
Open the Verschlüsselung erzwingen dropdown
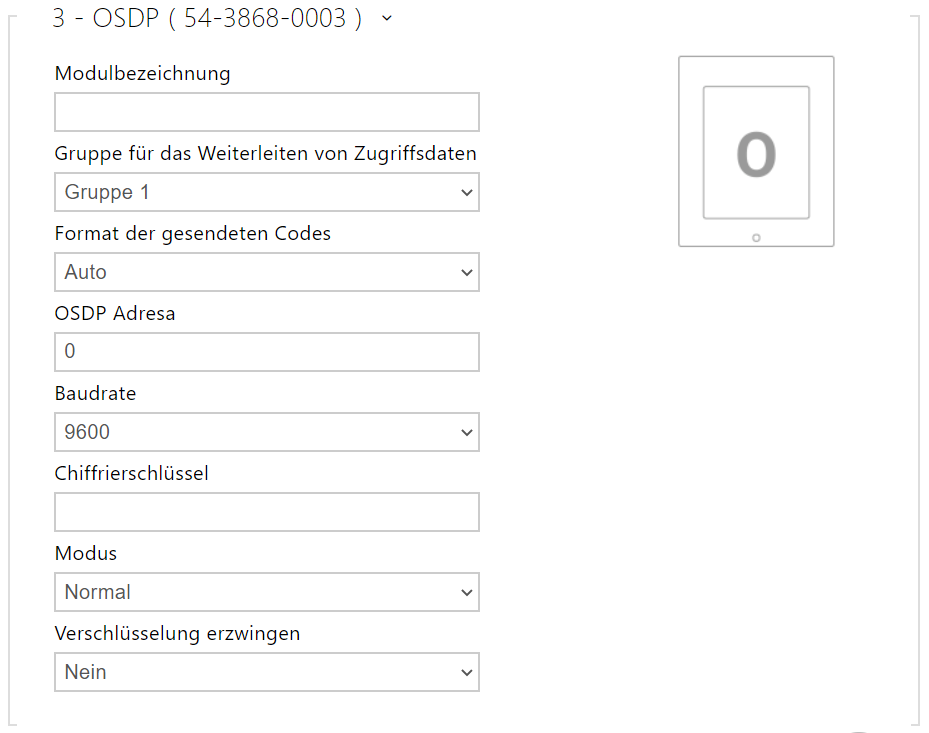[x=267, y=672]
